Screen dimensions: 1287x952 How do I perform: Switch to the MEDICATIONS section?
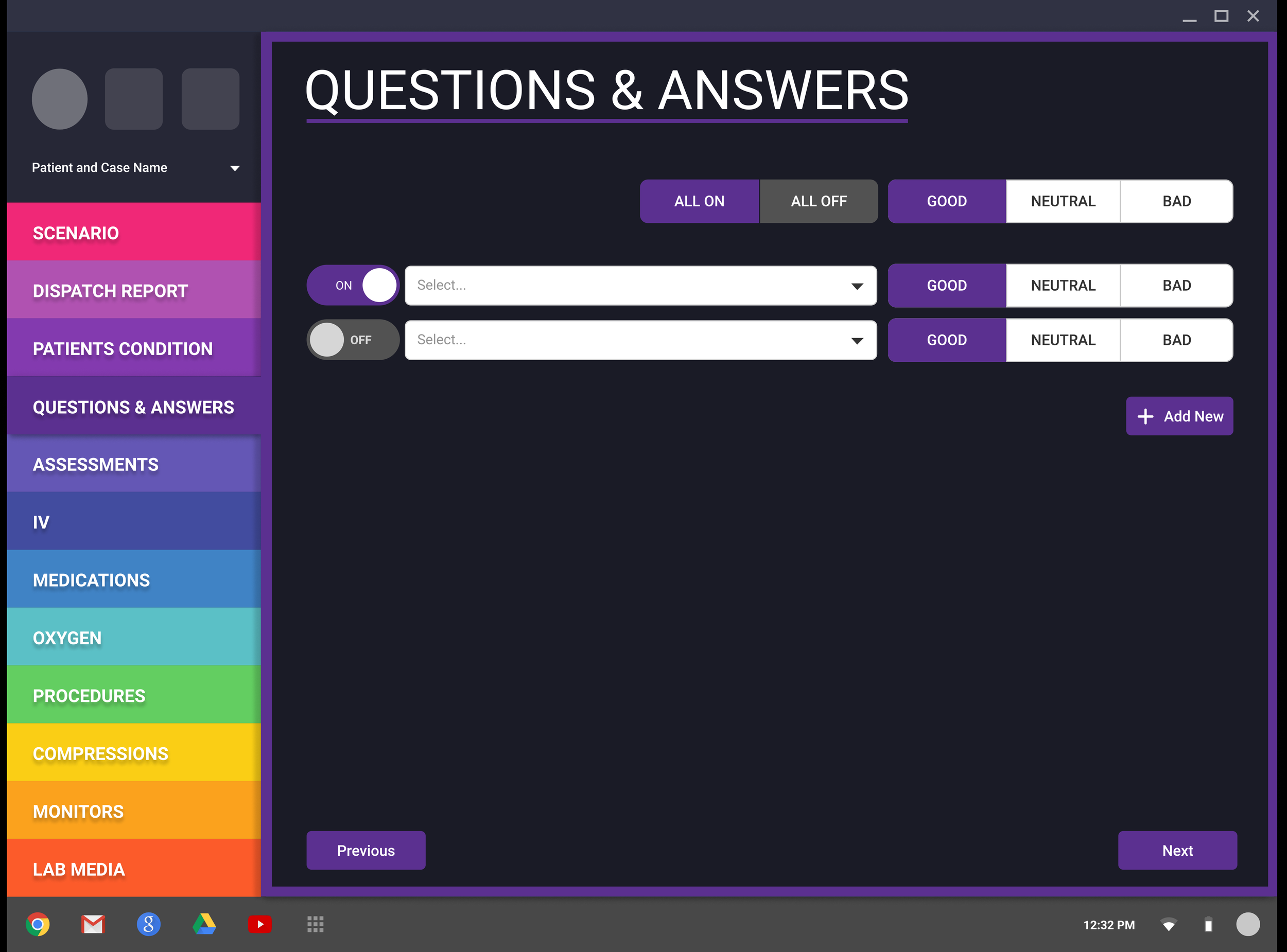pos(133,580)
